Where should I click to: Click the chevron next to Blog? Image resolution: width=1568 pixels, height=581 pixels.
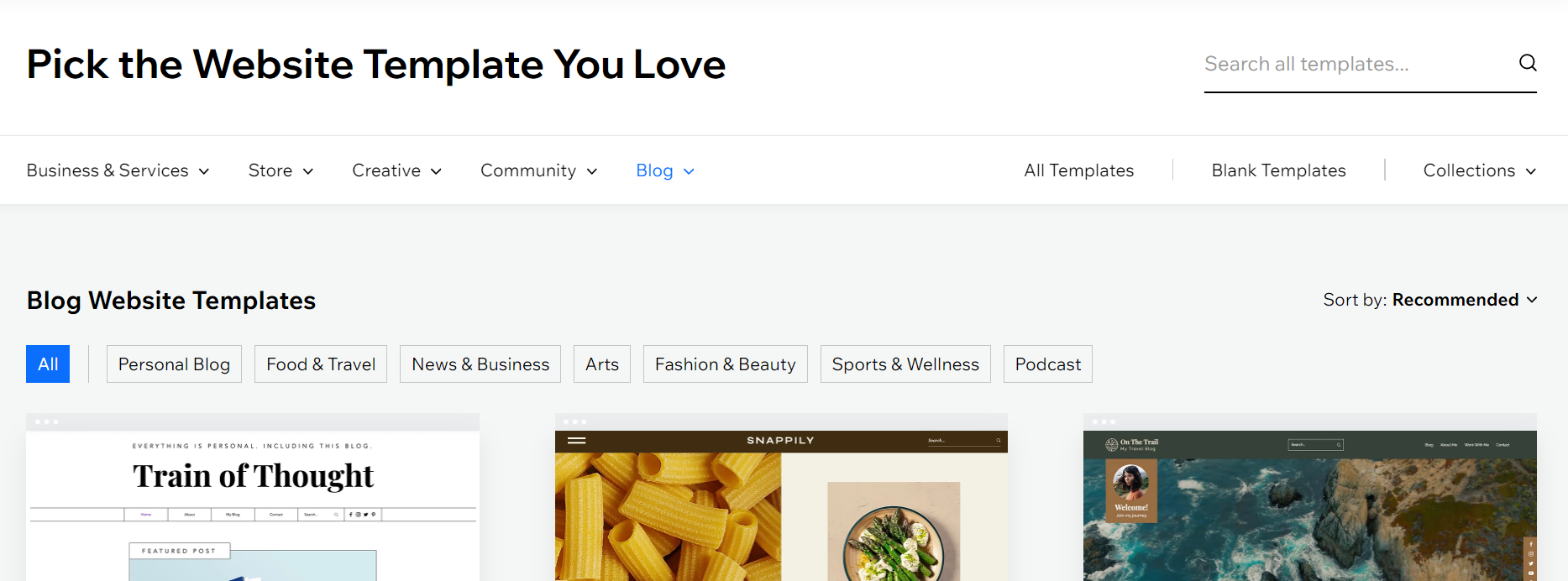[689, 171]
